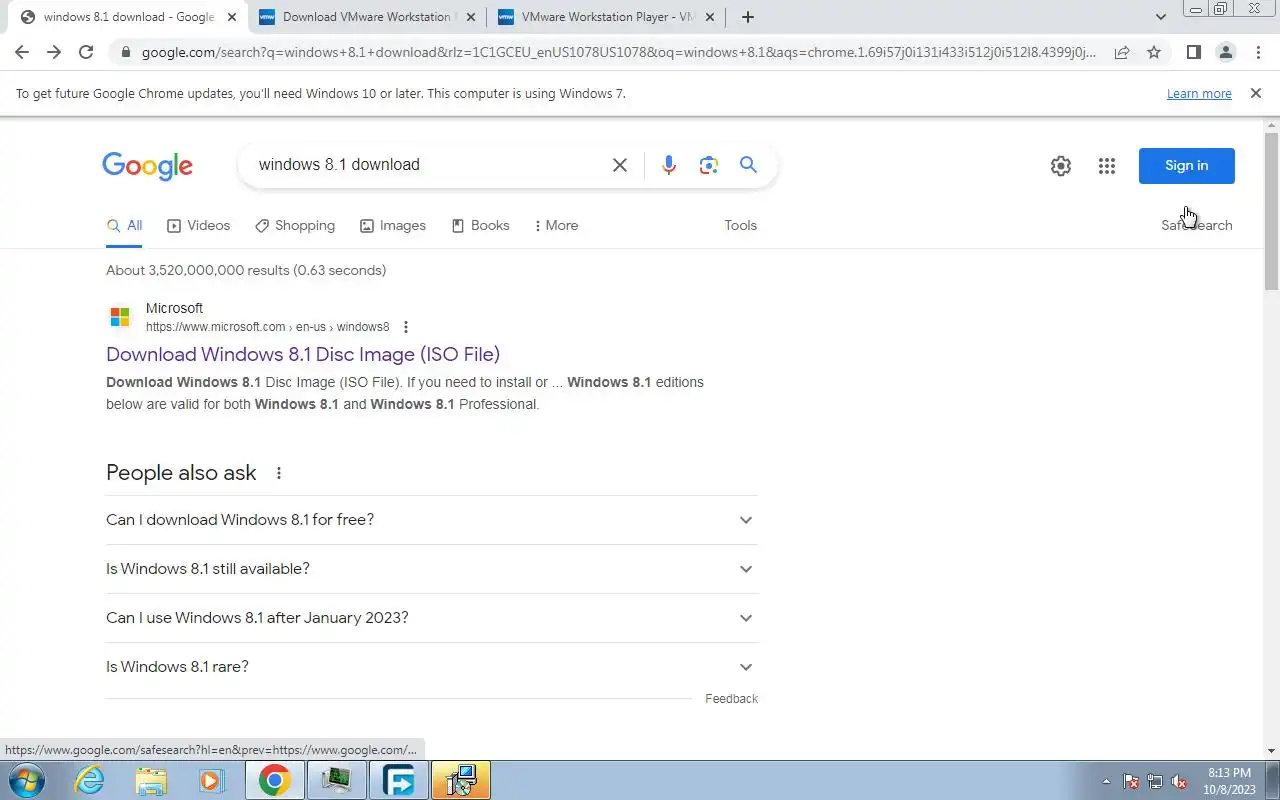Bookmark this page with the star icon
The height and width of the screenshot is (800, 1280).
pyautogui.click(x=1154, y=52)
